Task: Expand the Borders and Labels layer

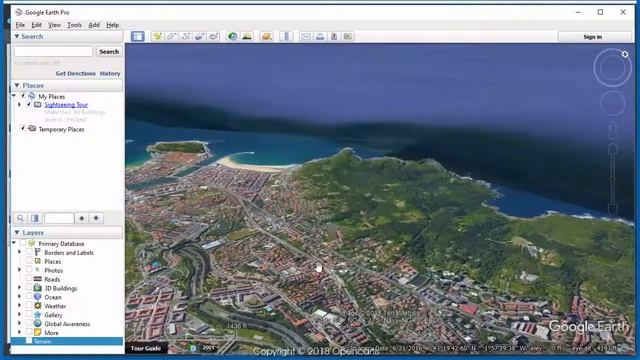Action: [19, 252]
